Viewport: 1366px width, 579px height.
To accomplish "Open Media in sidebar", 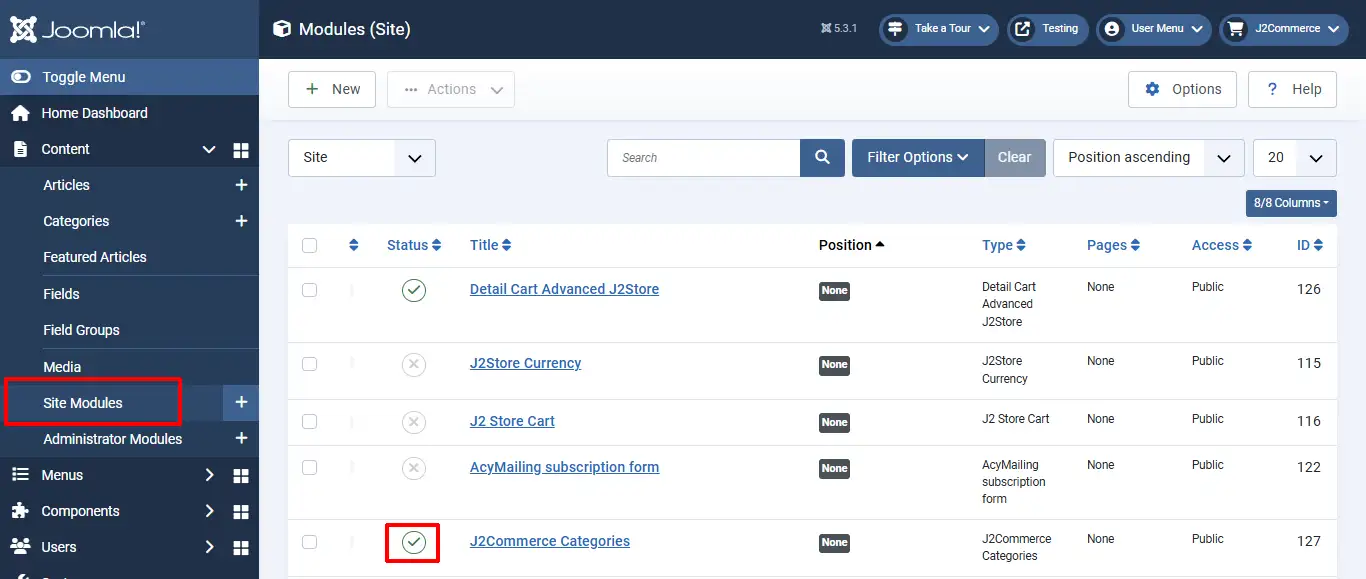I will click(x=62, y=367).
